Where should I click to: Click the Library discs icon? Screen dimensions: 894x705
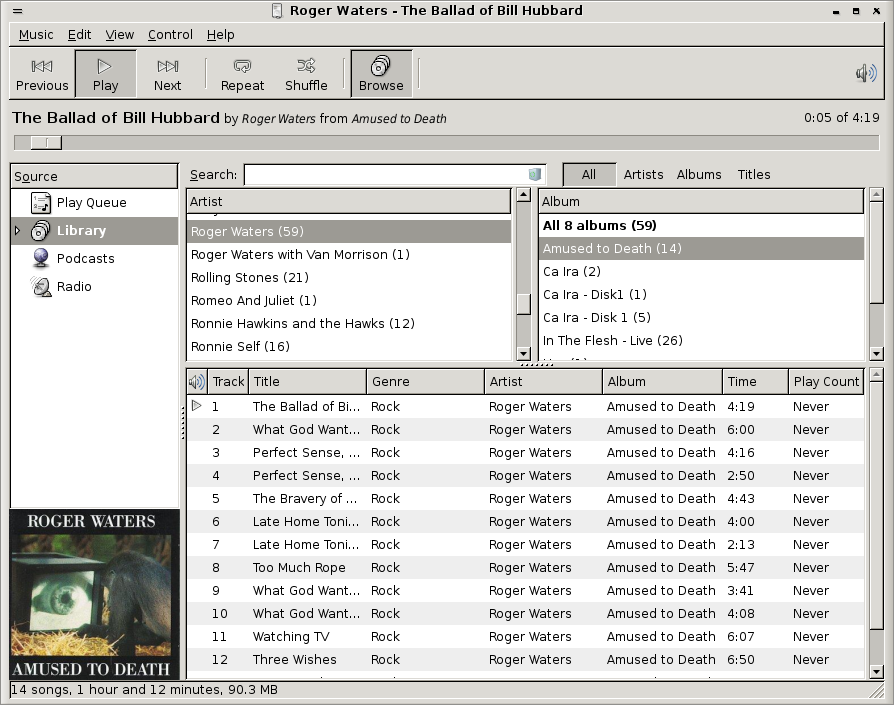(x=41, y=230)
